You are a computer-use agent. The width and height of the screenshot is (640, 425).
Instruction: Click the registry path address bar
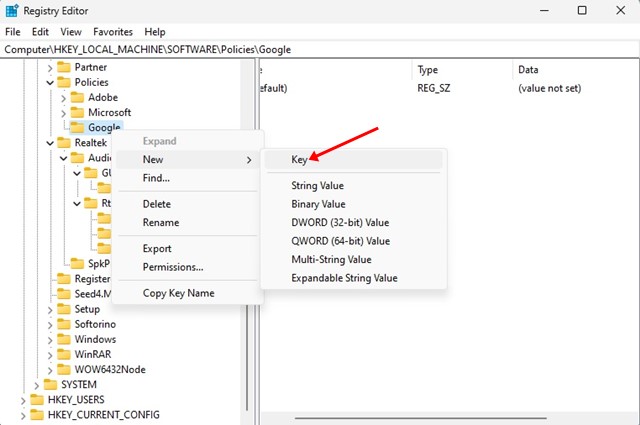tap(320, 49)
